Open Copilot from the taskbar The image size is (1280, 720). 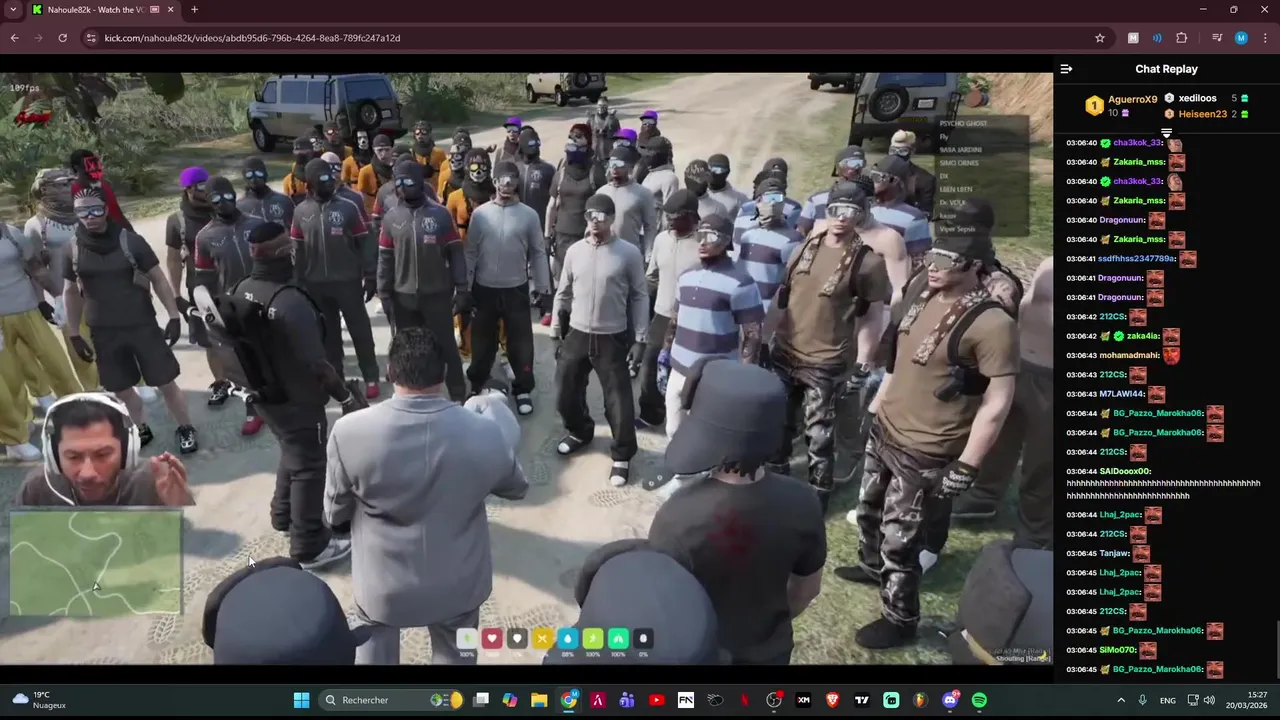pyautogui.click(x=510, y=700)
